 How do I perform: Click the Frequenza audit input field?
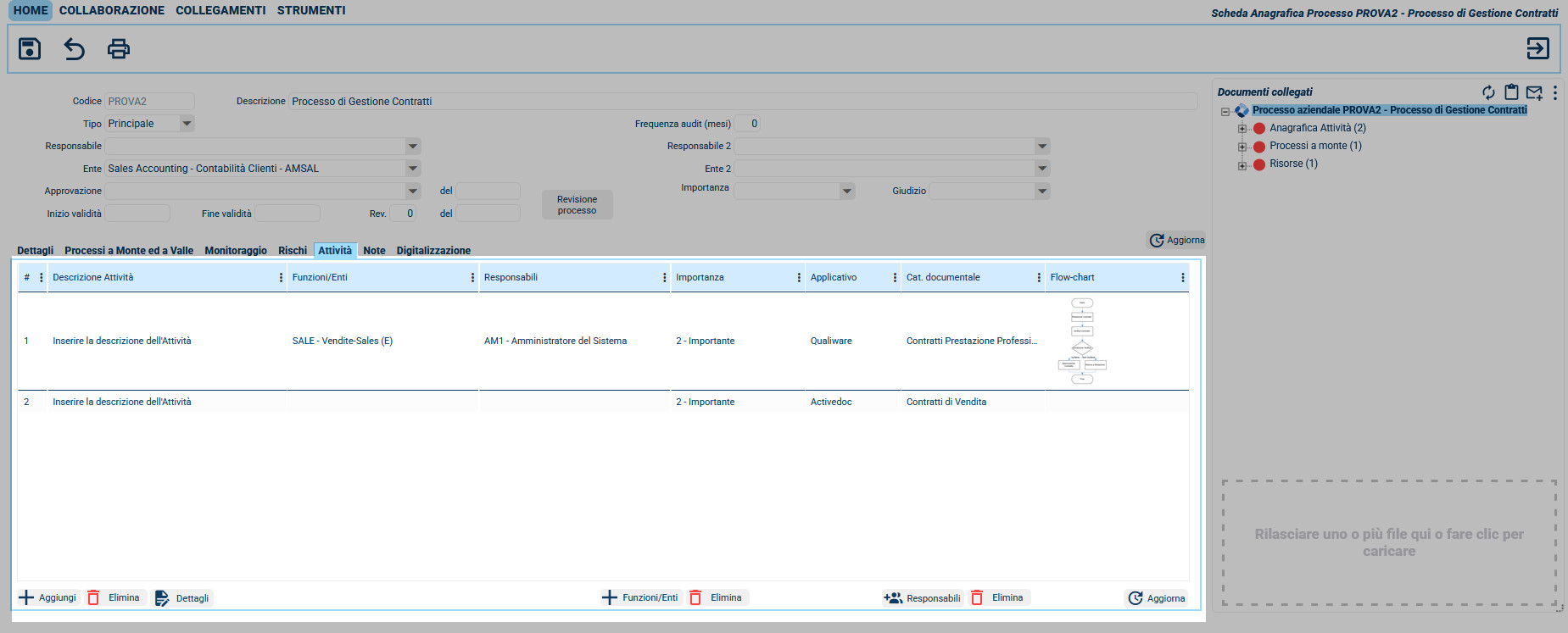(x=747, y=124)
